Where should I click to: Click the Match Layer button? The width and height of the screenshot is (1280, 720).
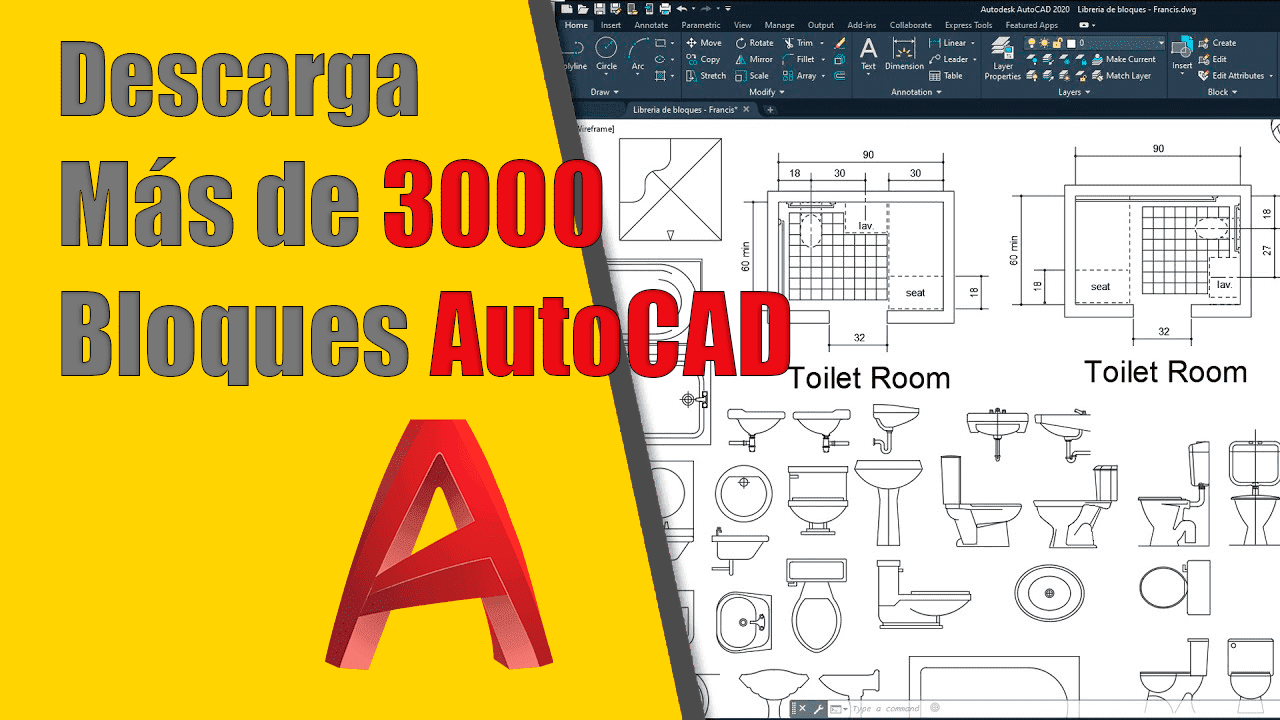1121,75
